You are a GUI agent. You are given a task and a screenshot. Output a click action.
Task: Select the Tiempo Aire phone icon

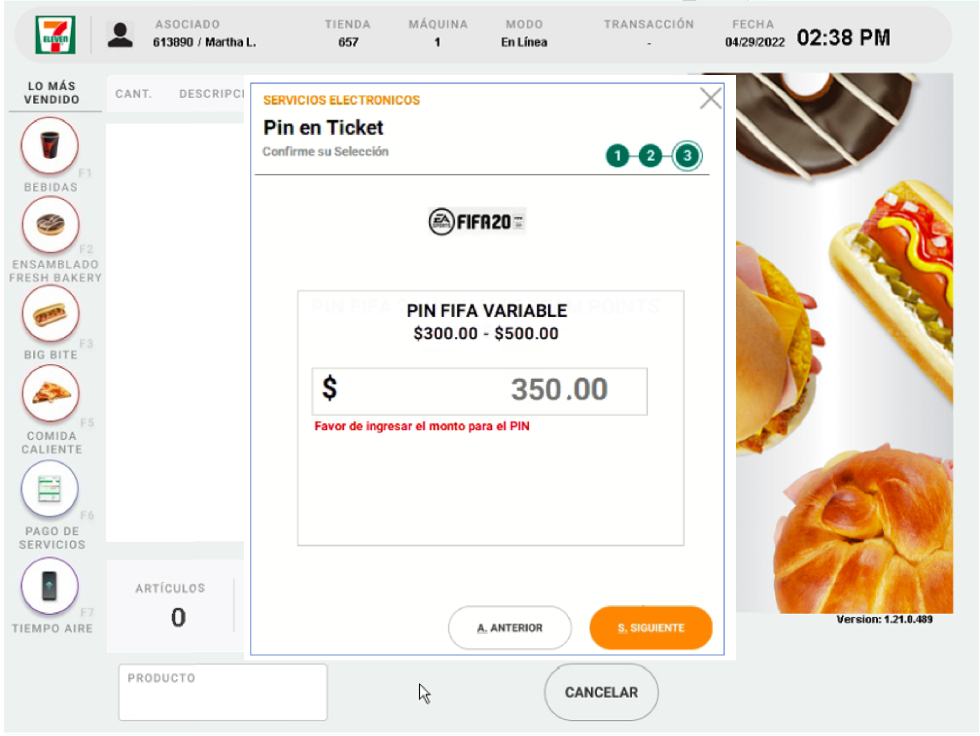click(x=50, y=585)
